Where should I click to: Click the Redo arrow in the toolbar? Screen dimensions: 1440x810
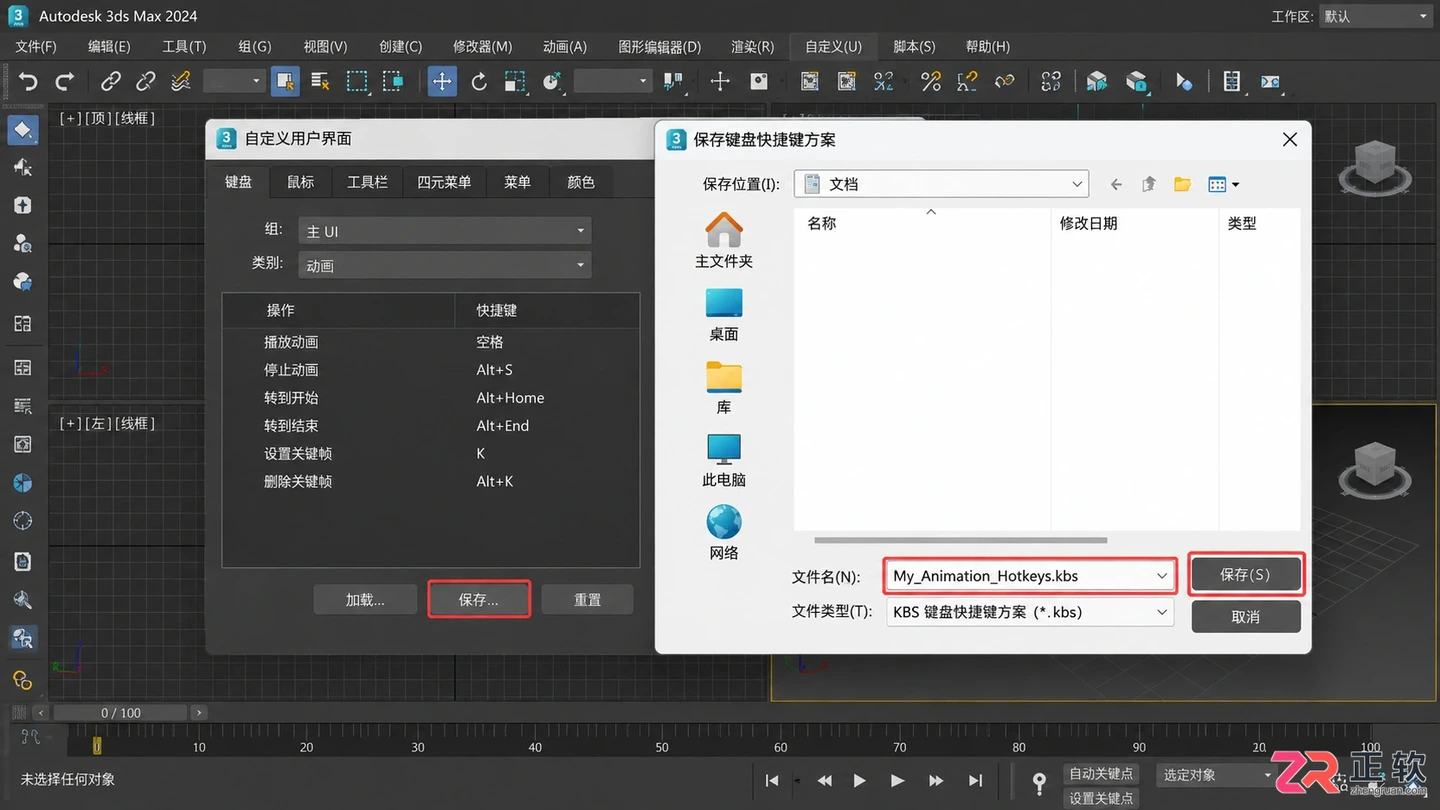coord(65,81)
